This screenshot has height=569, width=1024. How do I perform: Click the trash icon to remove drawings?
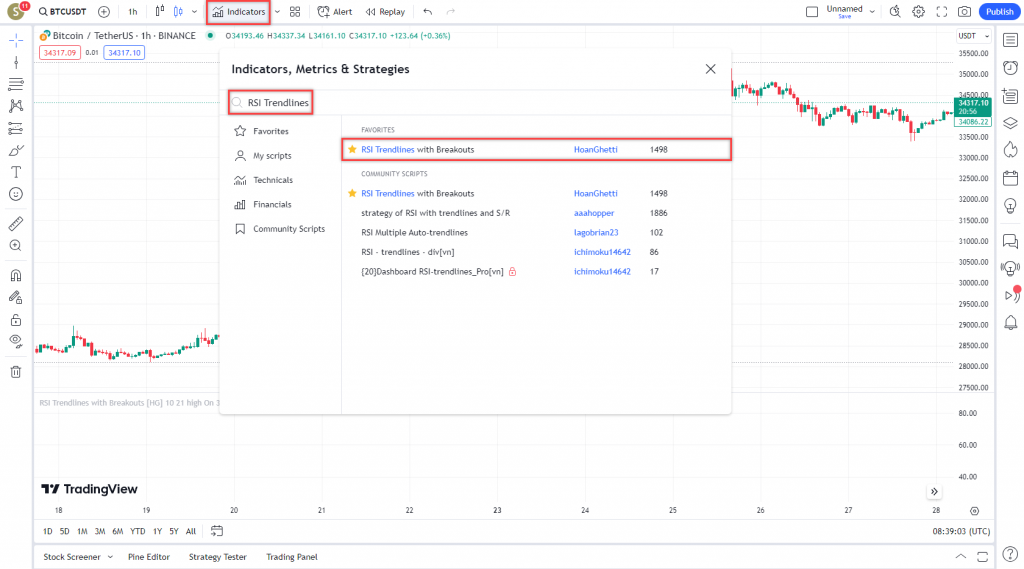click(x=15, y=372)
